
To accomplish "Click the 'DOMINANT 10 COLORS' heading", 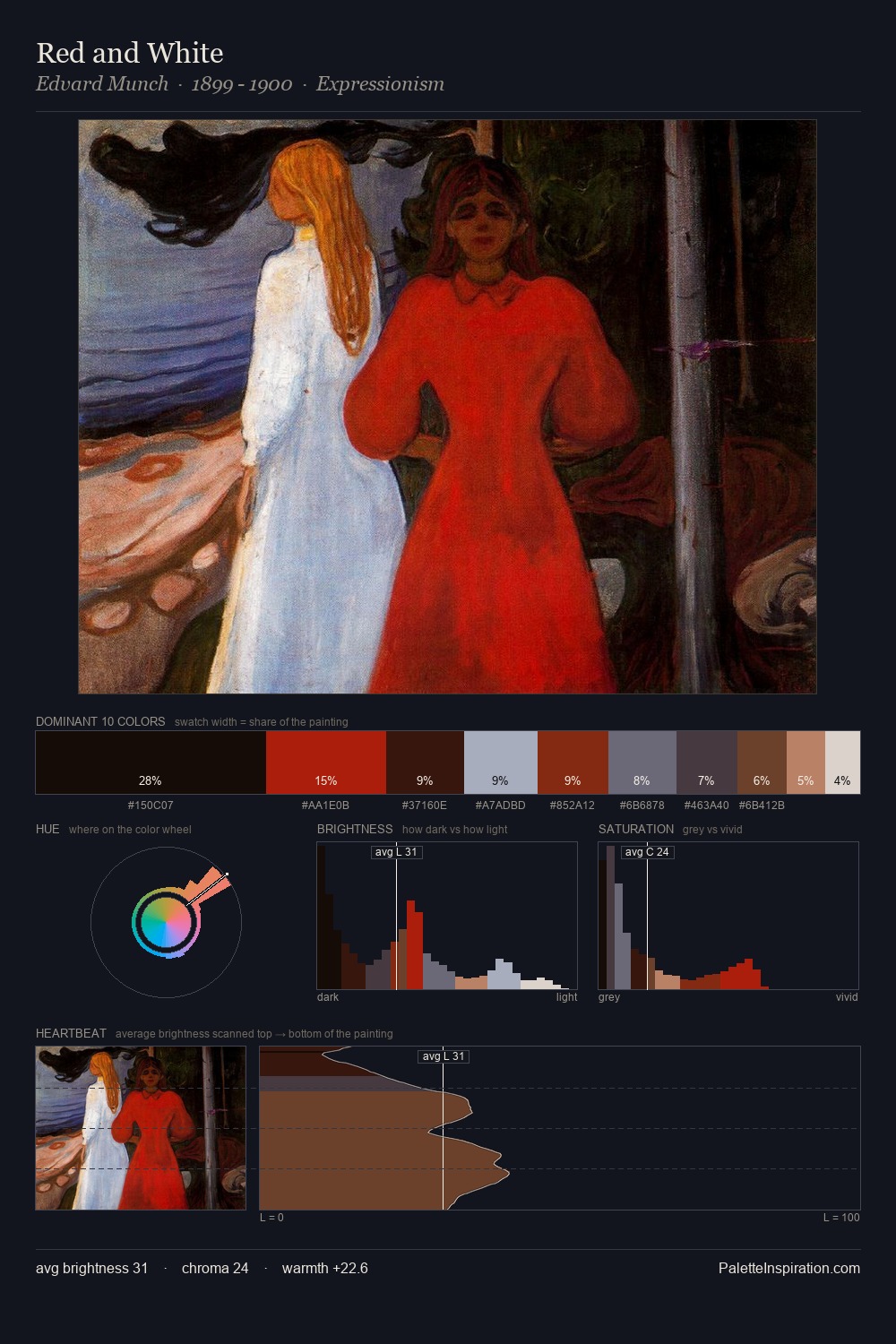I will pos(100,721).
